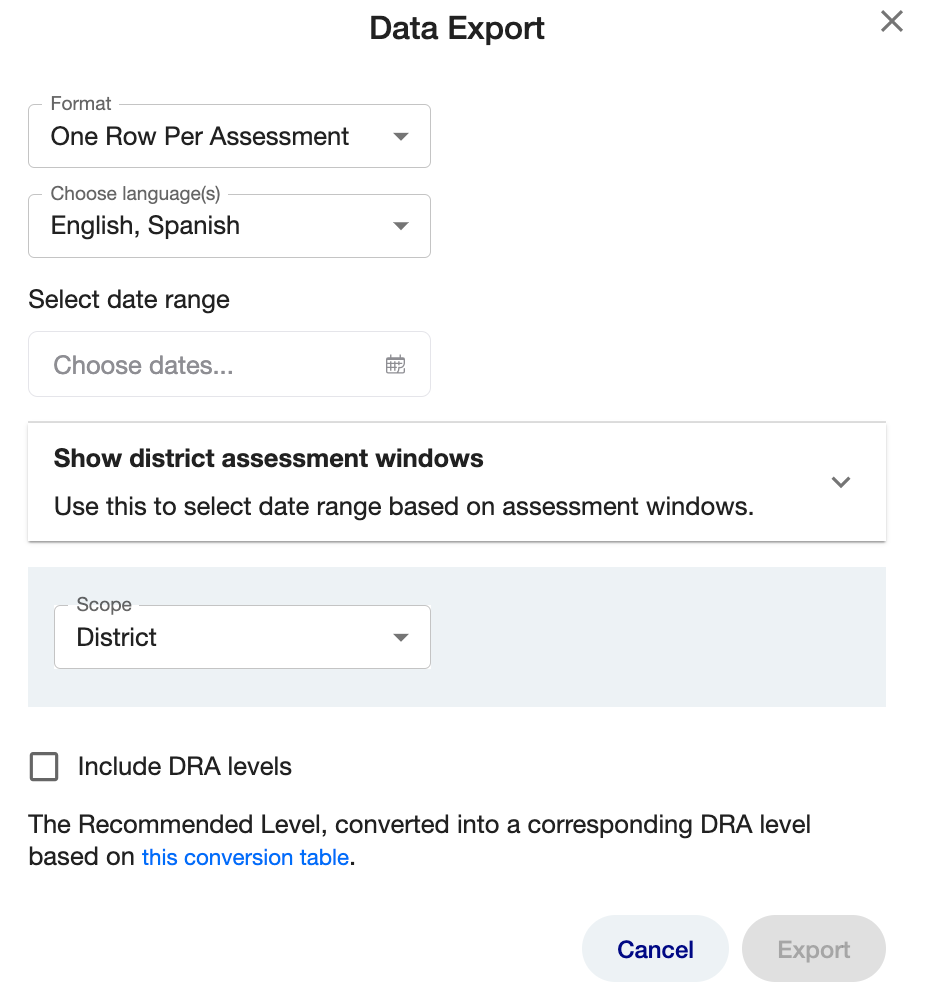928x994 pixels.
Task: Open the Scope dropdown showing District
Action: [243, 637]
